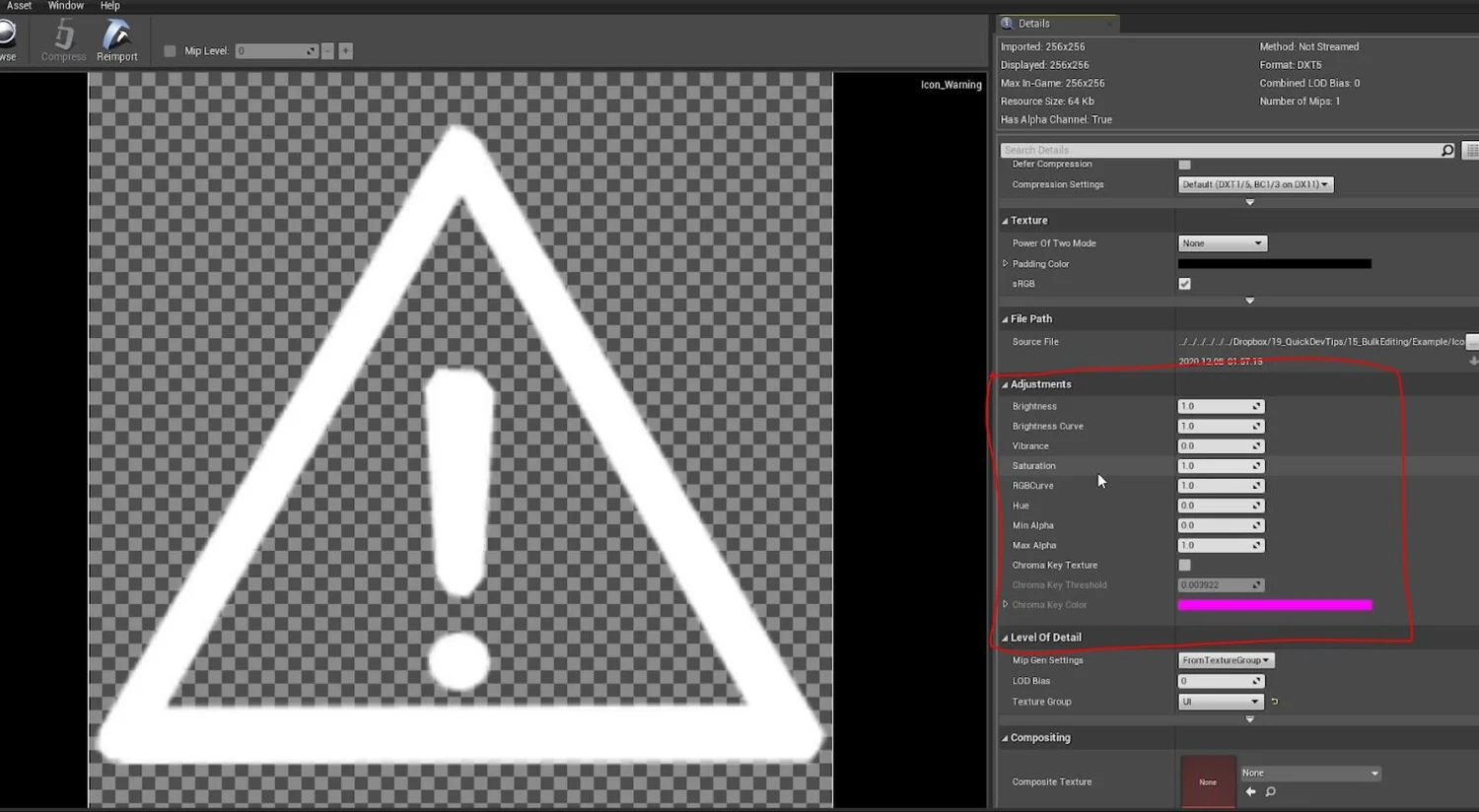Enable Chroma Key Texture

coord(1184,565)
